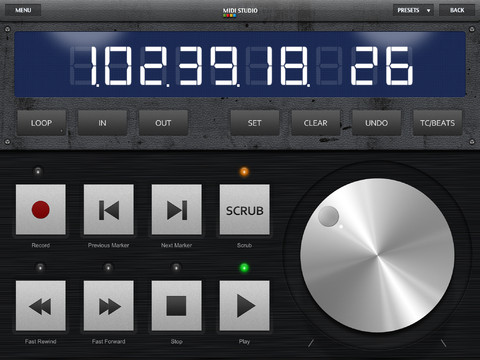
Task: Go BACK using the top-right button
Action: 457,10
